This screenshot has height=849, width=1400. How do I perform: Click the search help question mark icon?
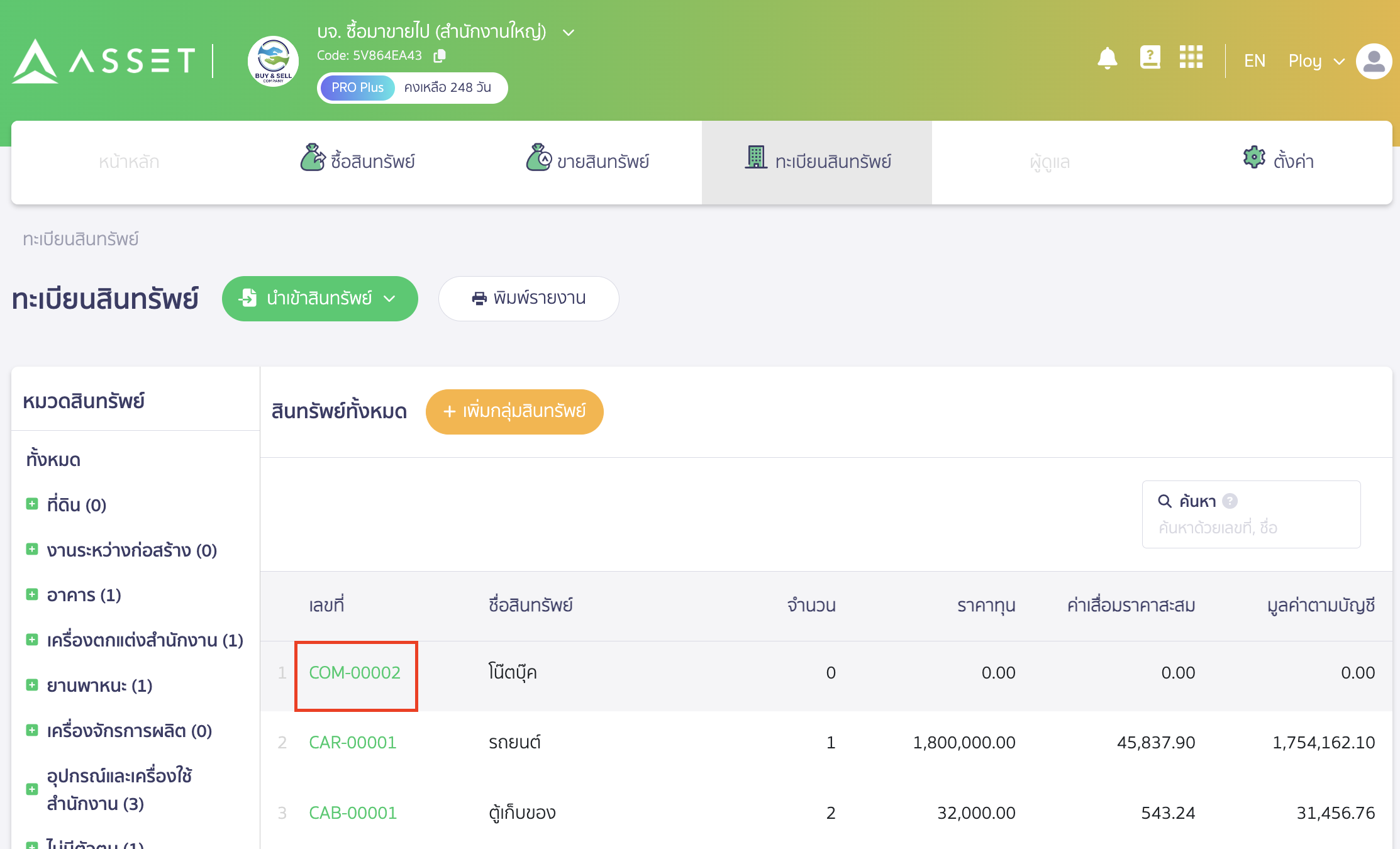(x=1230, y=501)
